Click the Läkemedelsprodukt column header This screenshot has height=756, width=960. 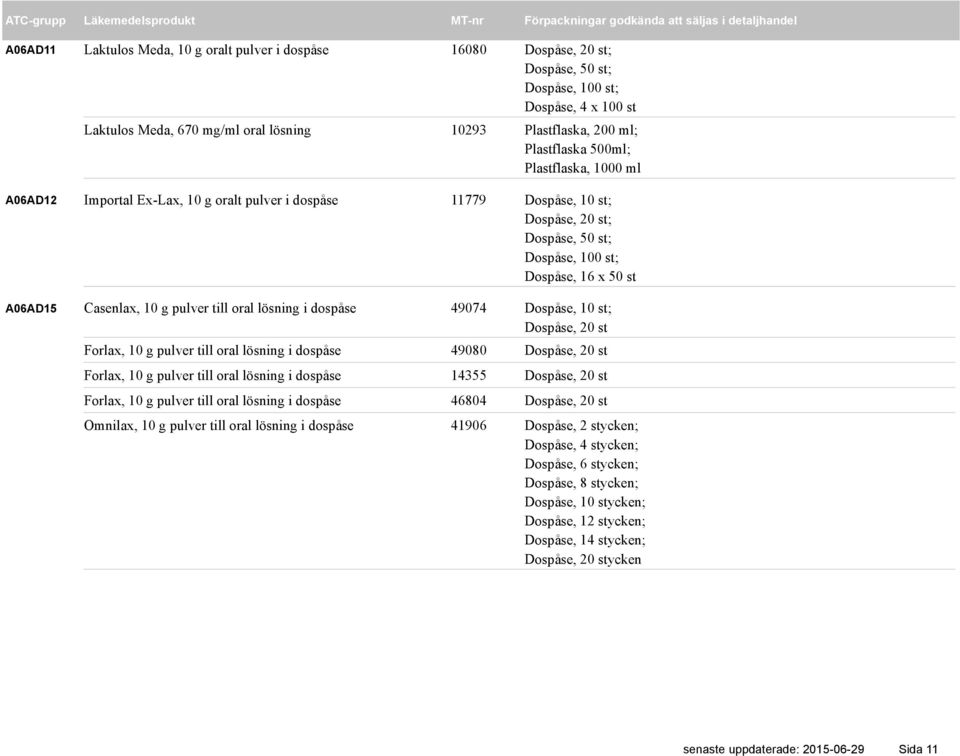tap(139, 21)
